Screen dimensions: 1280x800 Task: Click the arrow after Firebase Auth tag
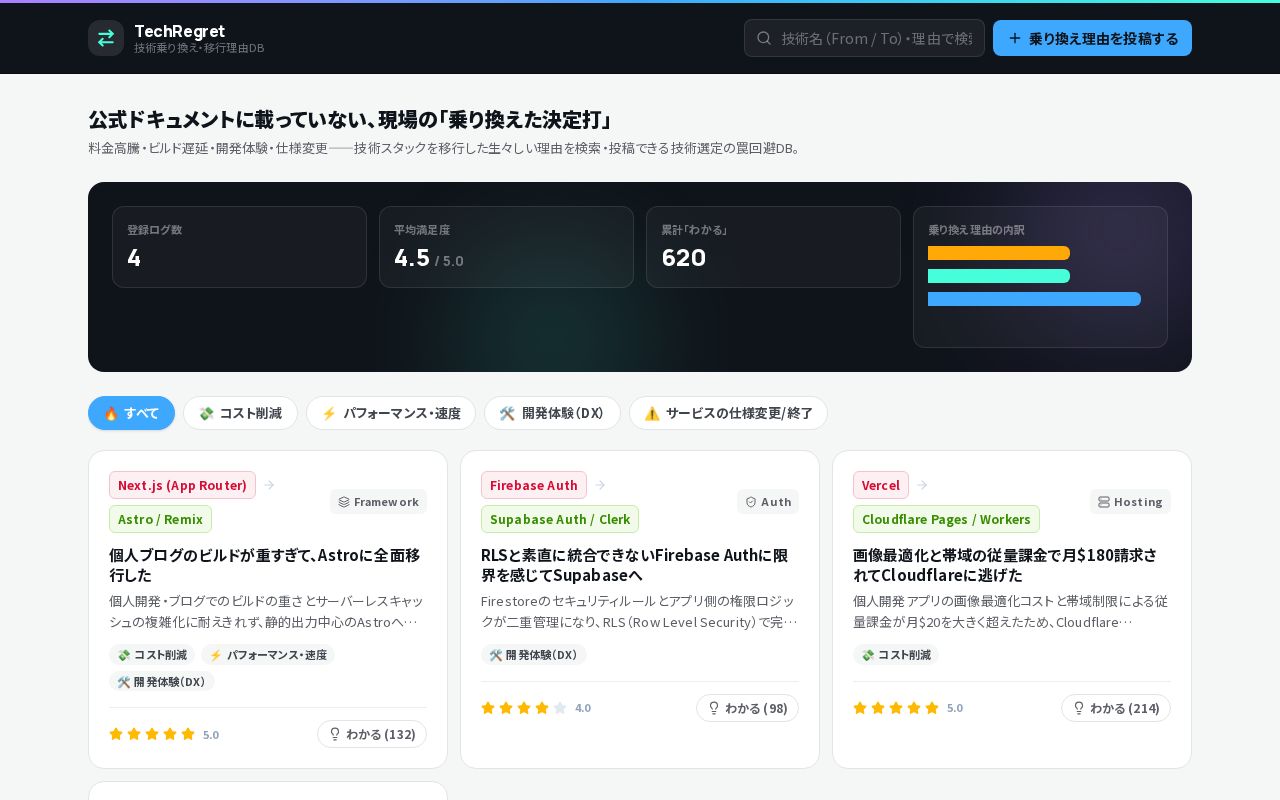click(x=600, y=485)
